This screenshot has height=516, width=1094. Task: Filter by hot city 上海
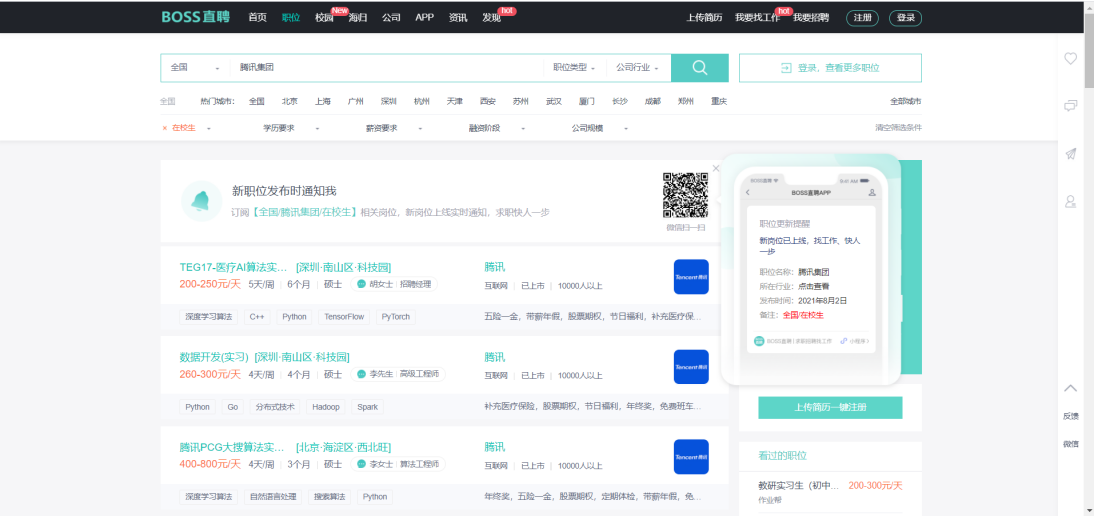pos(322,101)
